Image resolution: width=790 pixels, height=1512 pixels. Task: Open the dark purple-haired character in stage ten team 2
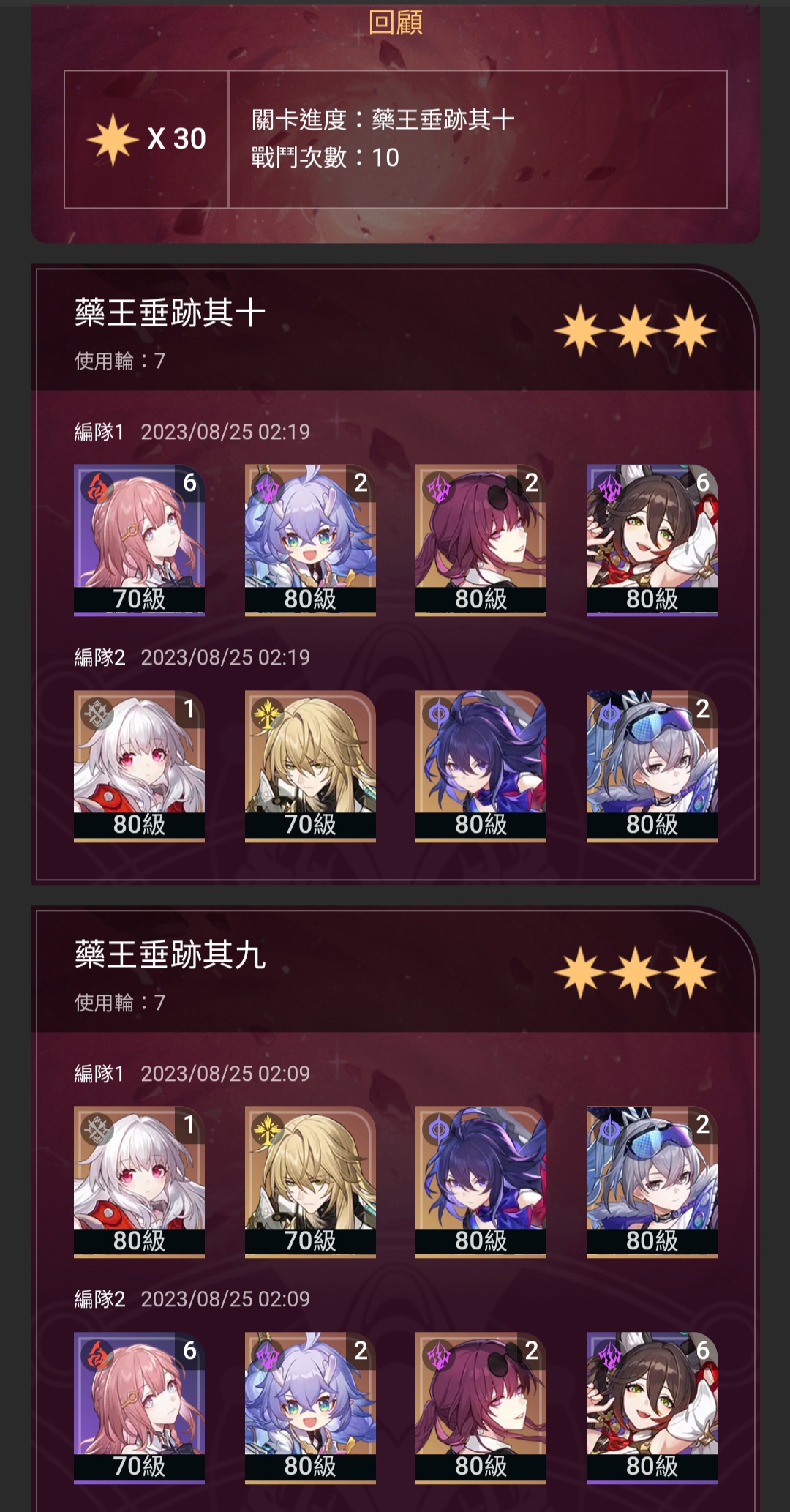pos(481,766)
